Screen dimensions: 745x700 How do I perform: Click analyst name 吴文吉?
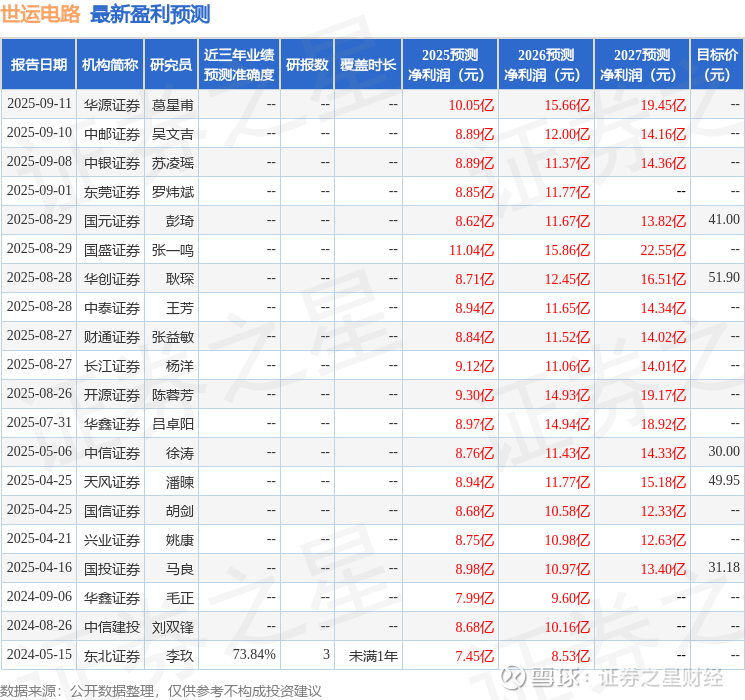click(x=172, y=134)
